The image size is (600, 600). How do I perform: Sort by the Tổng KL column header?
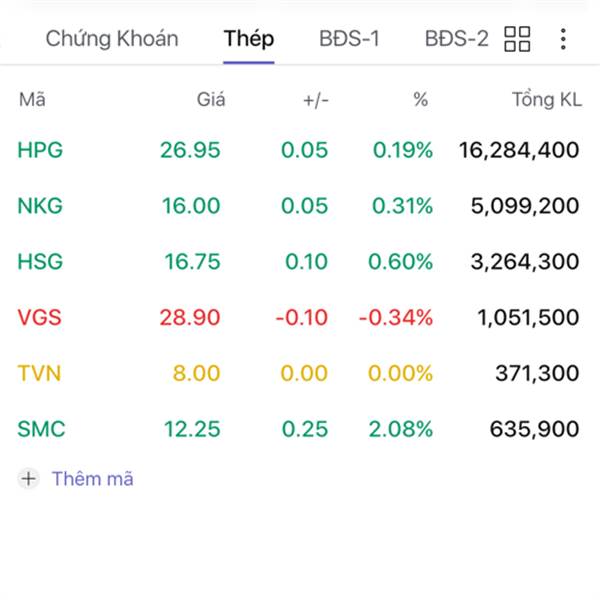[x=545, y=99]
